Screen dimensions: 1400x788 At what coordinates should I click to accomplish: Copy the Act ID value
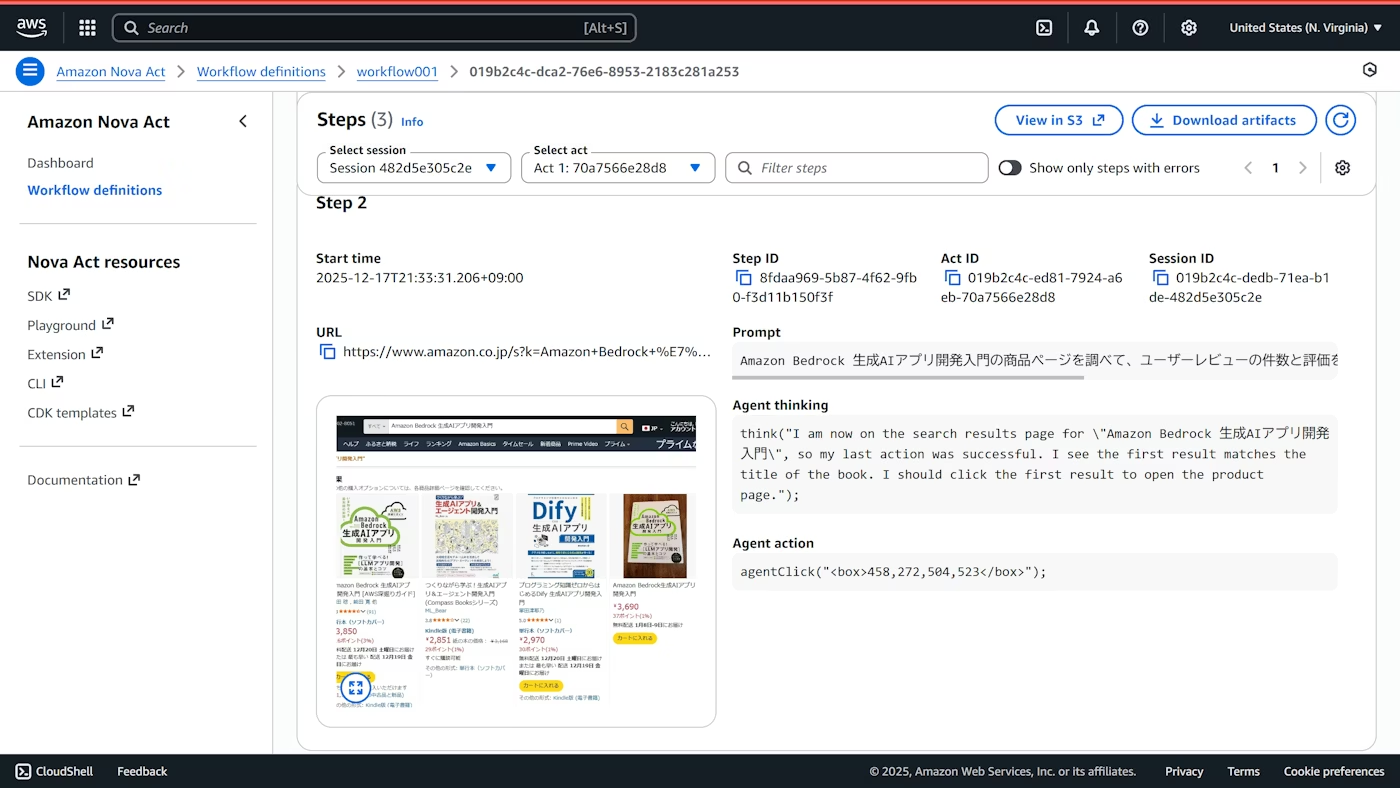point(951,278)
